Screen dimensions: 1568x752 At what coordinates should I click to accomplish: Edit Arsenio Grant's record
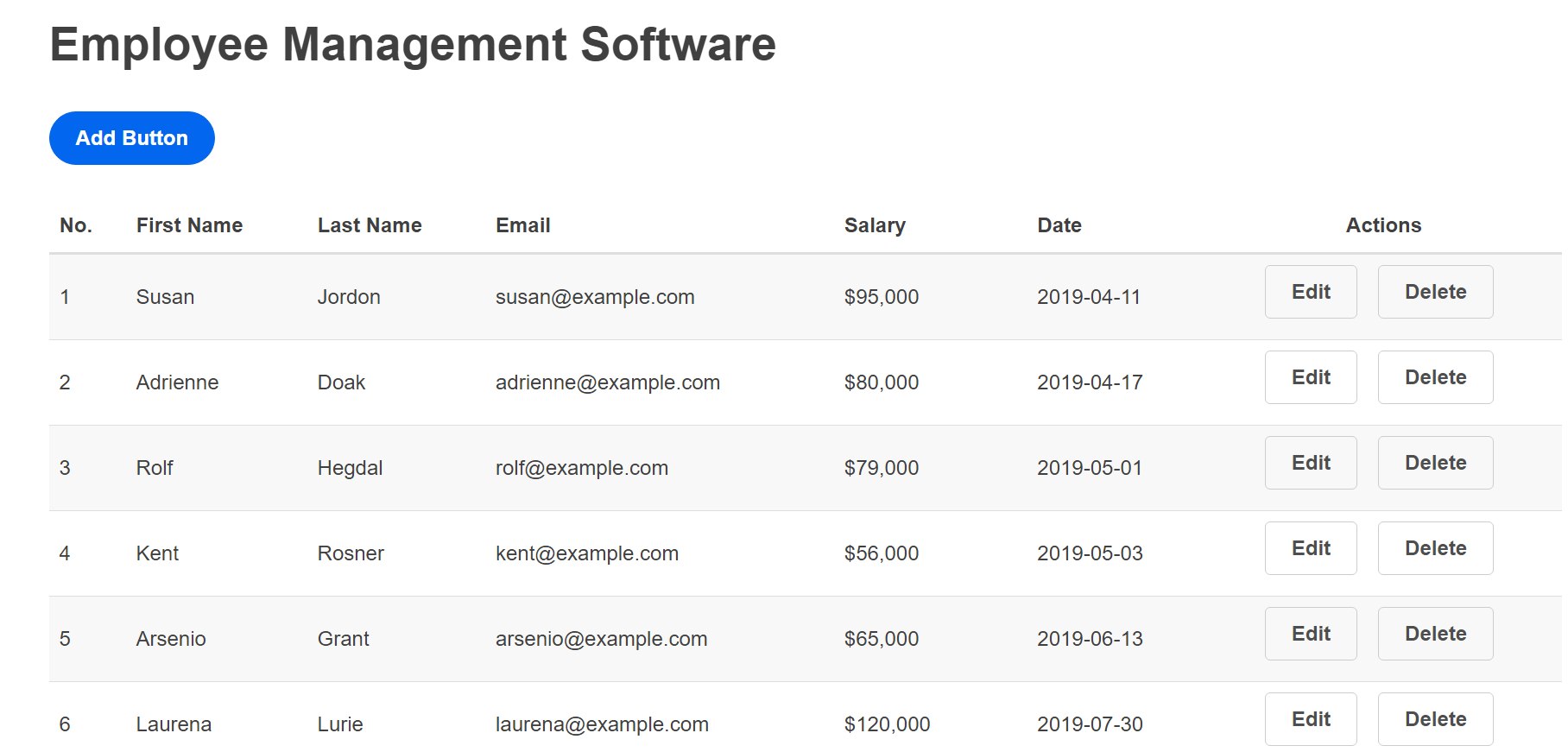[x=1311, y=634]
